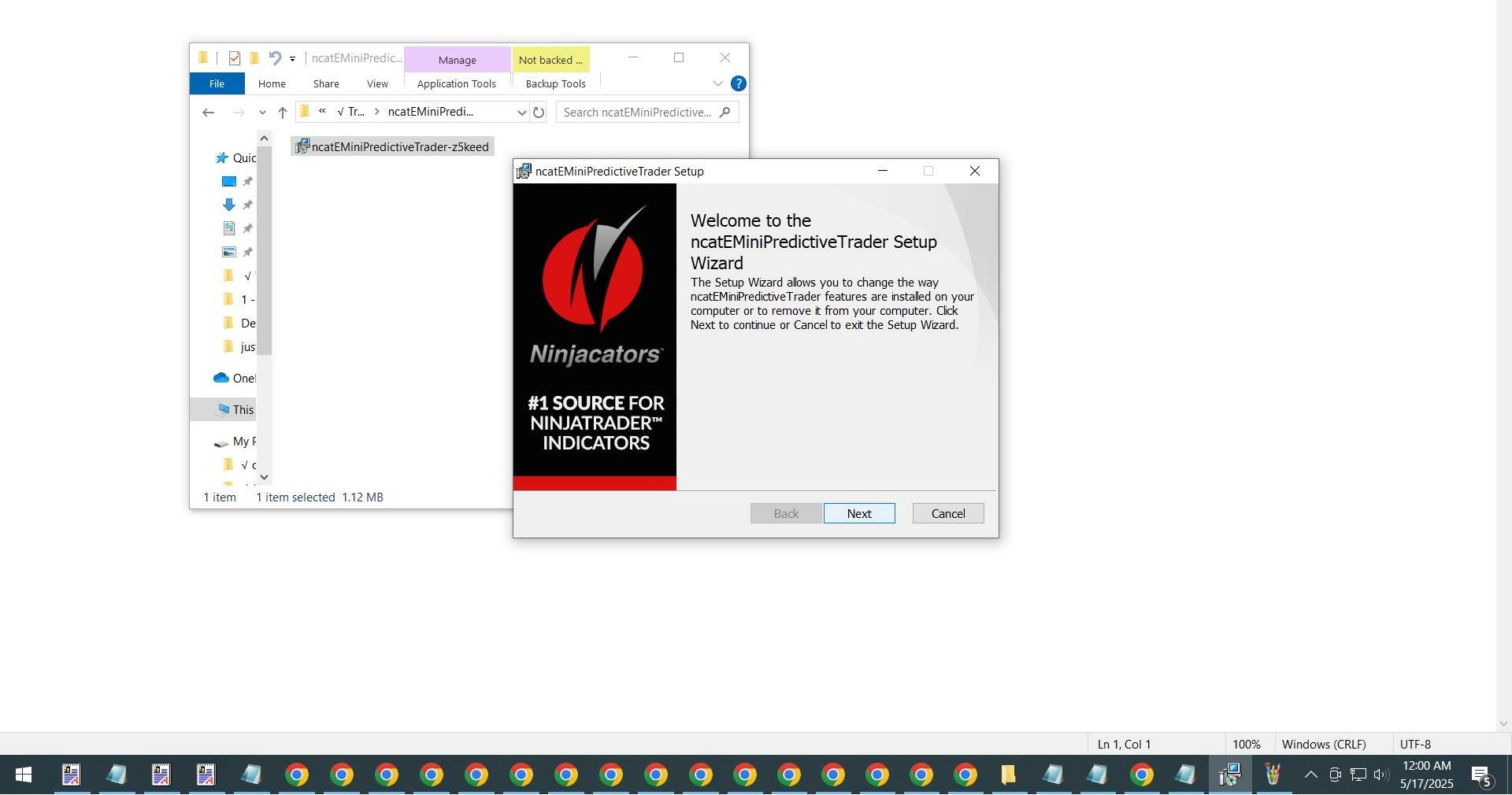
Task: Click the installer icon on the taskbar
Action: coord(1230,775)
